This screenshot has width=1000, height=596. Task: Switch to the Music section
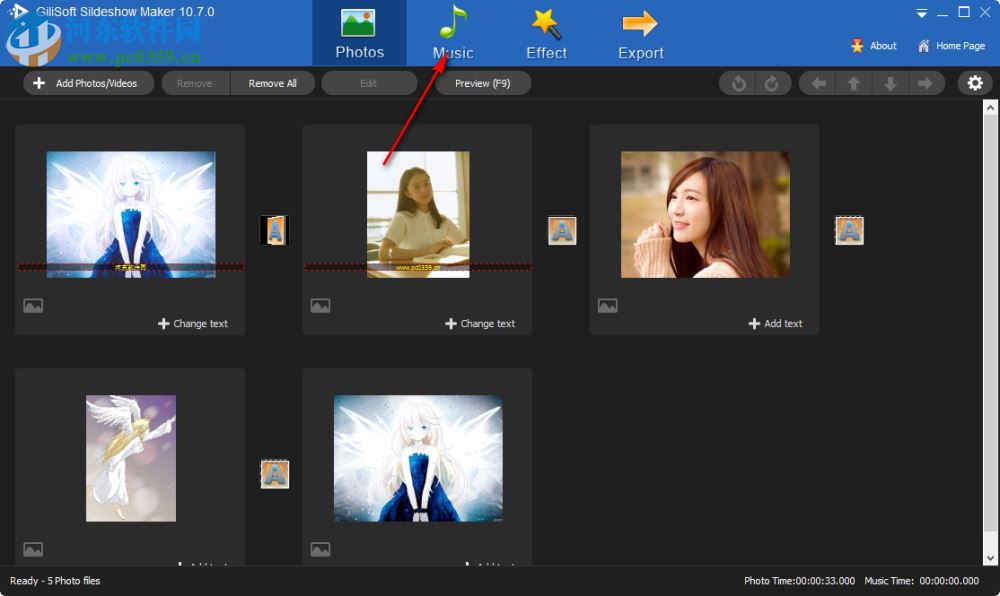(452, 30)
